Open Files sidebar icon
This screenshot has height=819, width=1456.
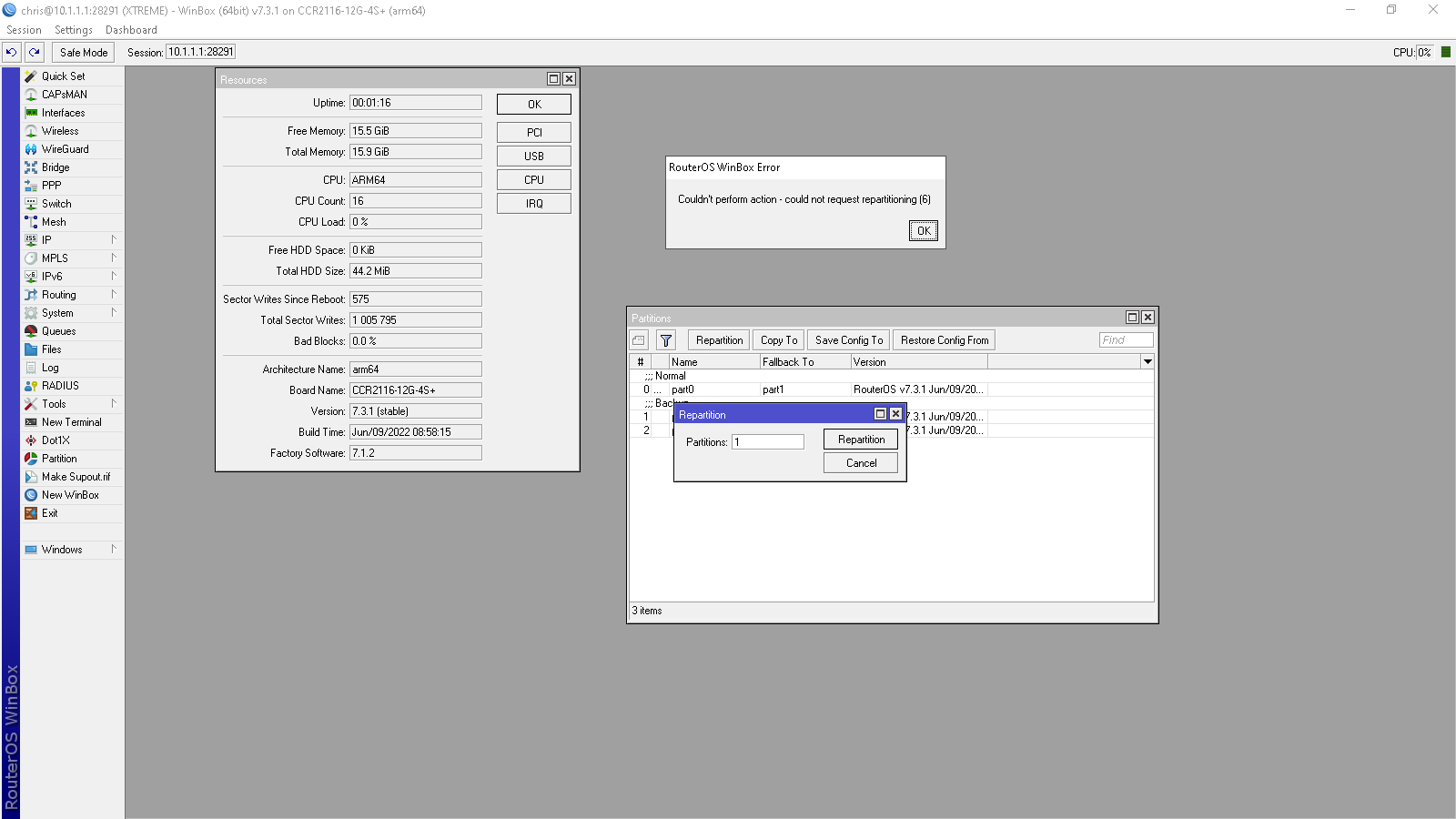click(31, 349)
